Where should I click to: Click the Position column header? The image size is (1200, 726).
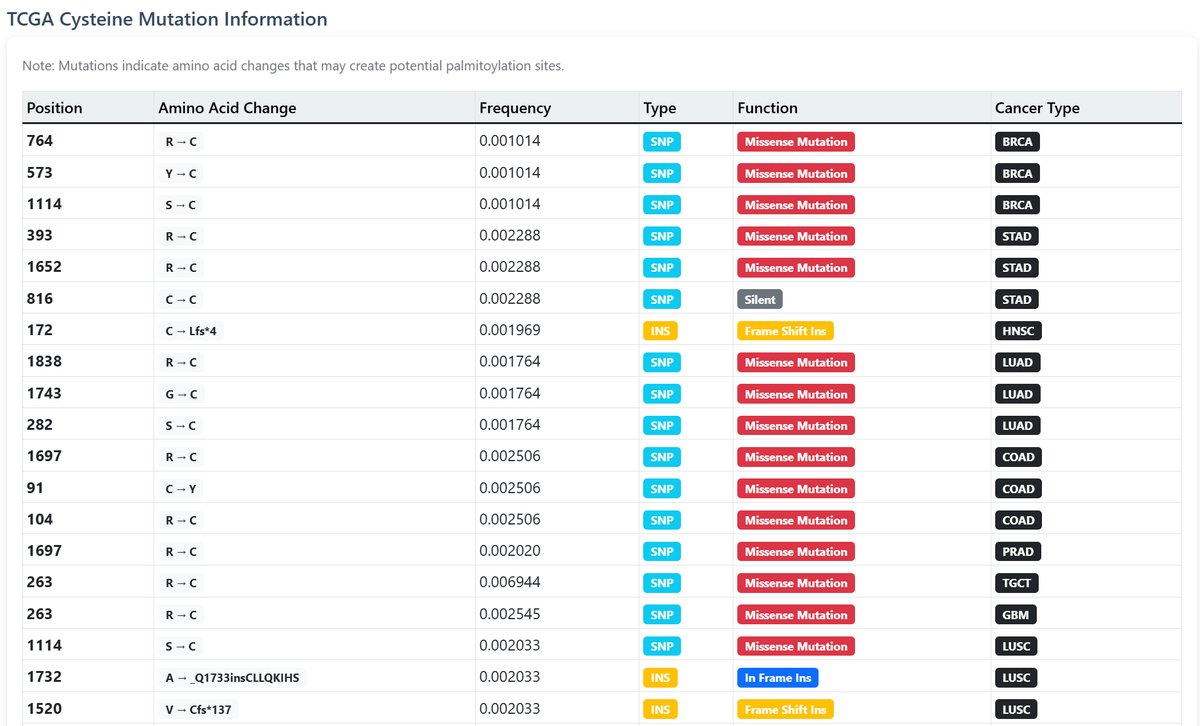(x=54, y=107)
